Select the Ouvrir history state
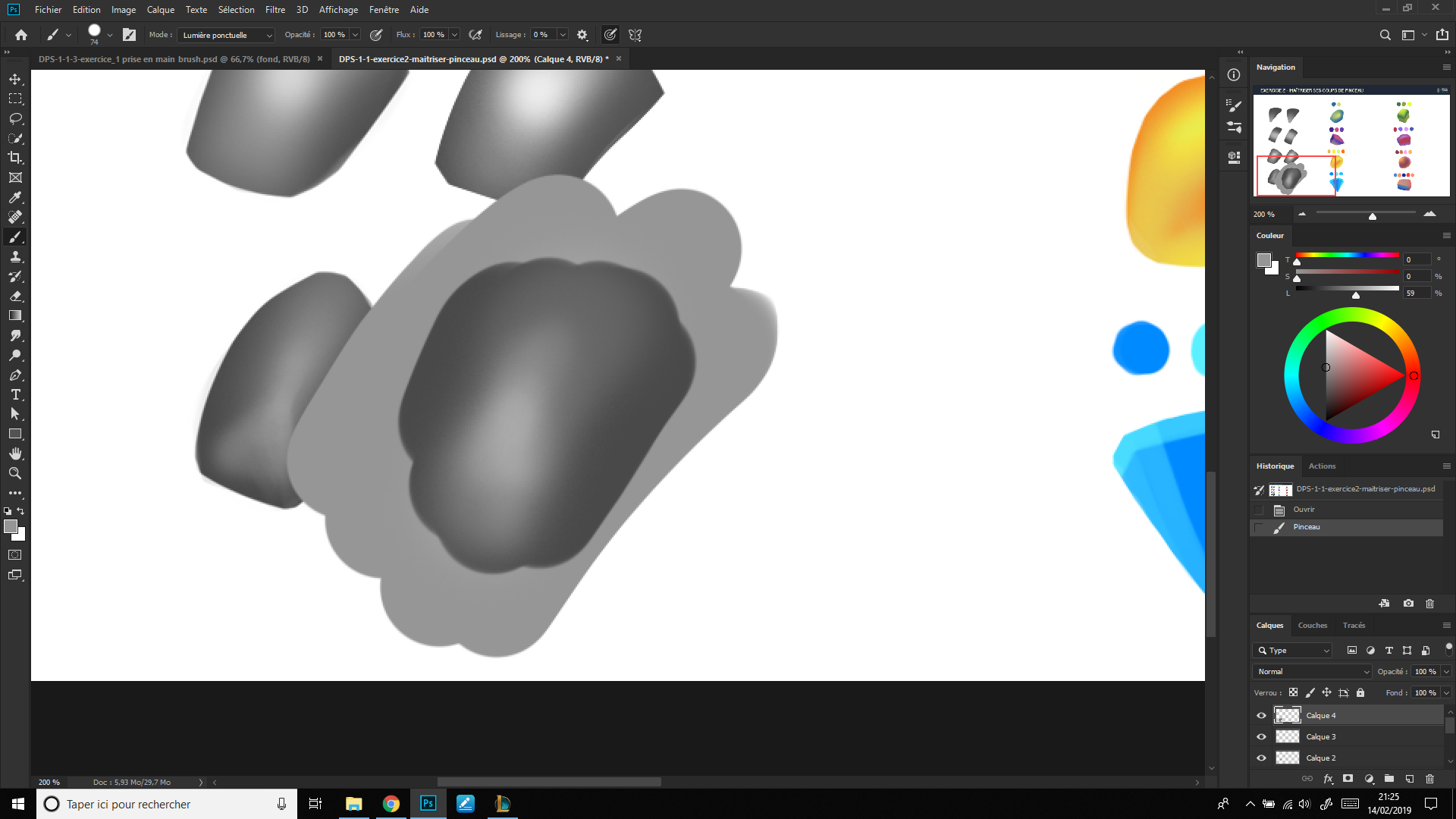Viewport: 1456px width, 819px height. tap(1304, 510)
